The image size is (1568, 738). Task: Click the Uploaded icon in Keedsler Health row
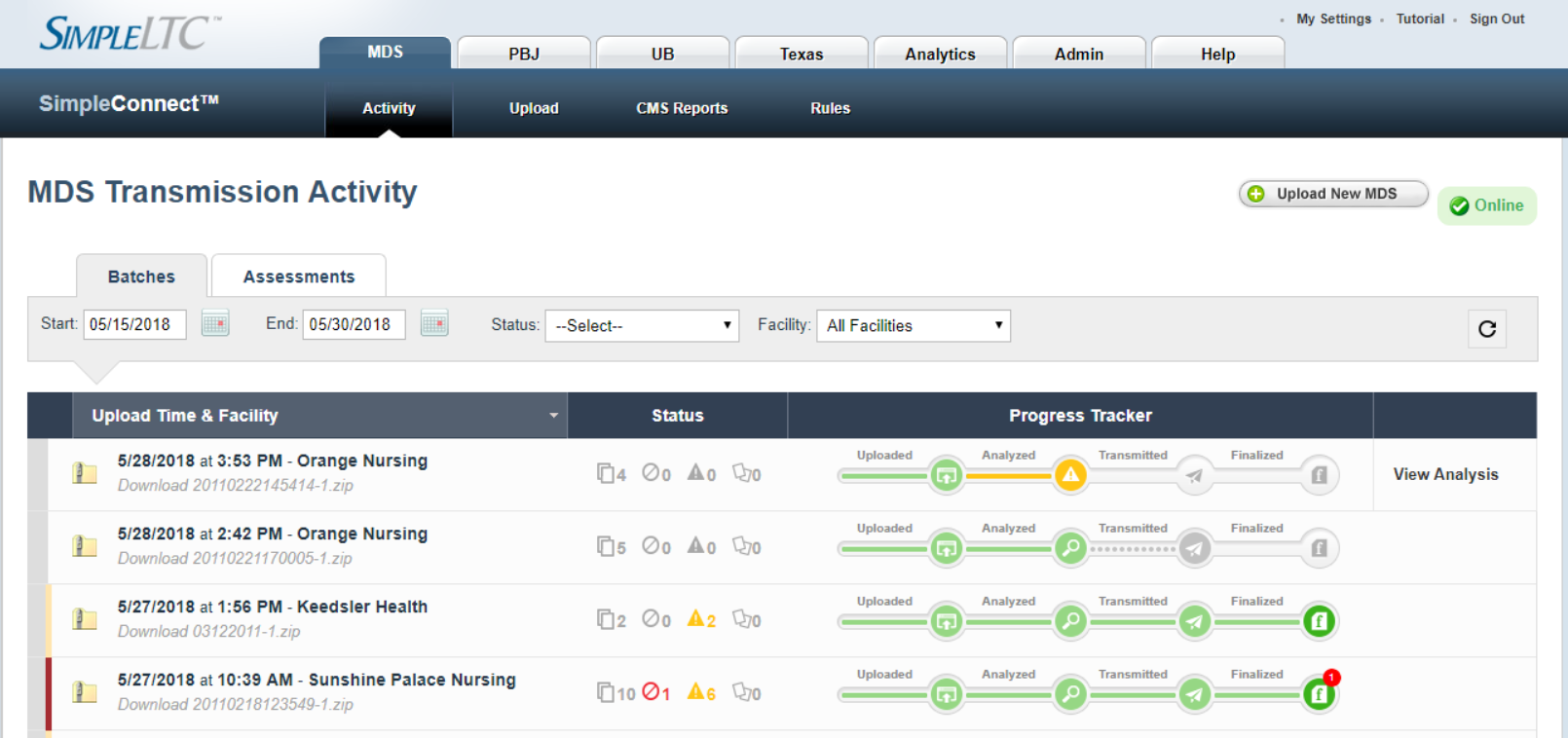(x=946, y=621)
